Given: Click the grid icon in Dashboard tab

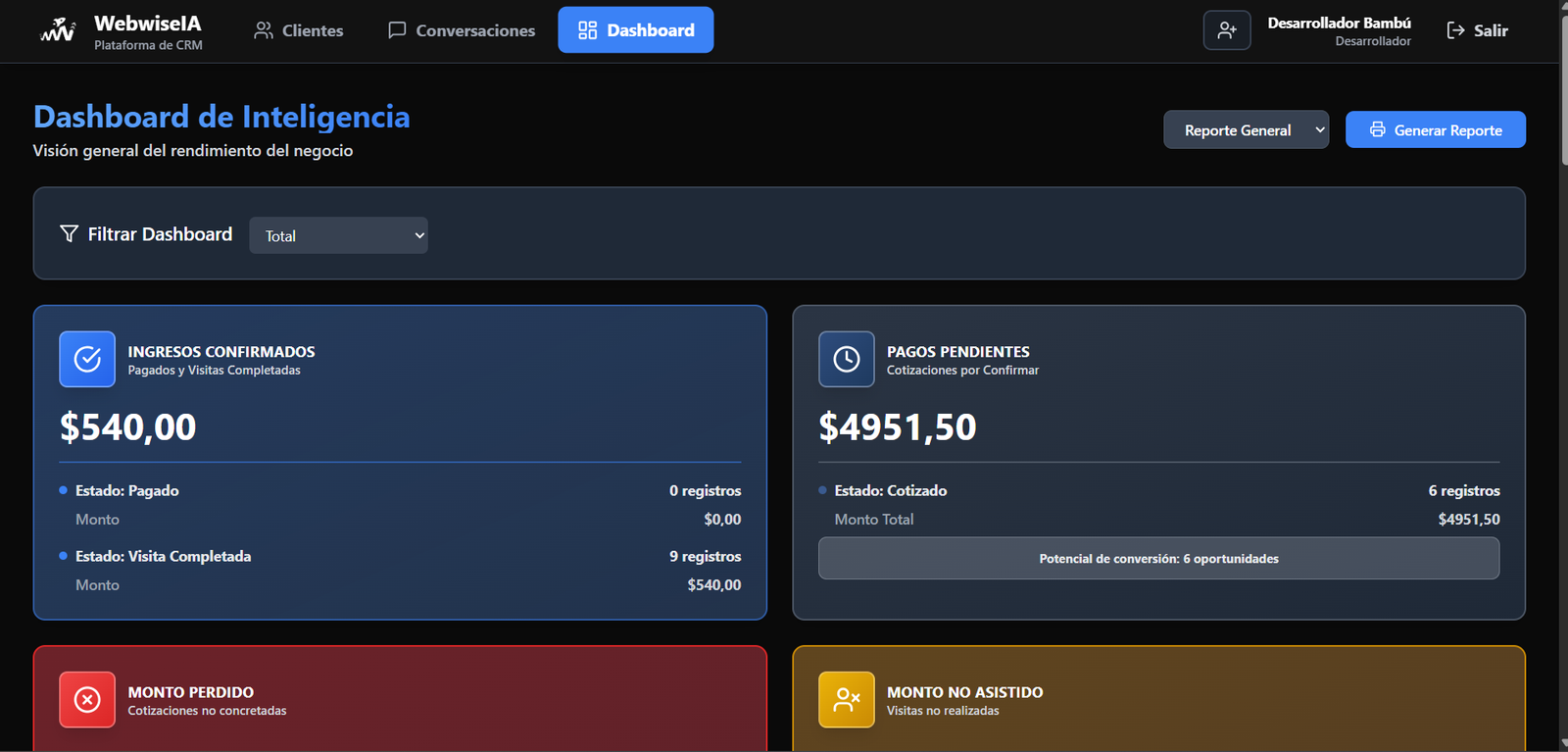Looking at the screenshot, I should click(x=587, y=30).
